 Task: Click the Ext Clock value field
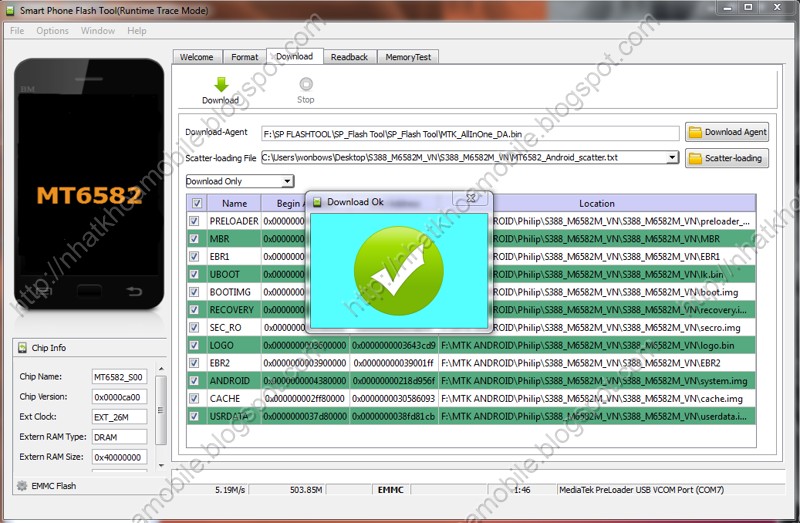[x=119, y=417]
